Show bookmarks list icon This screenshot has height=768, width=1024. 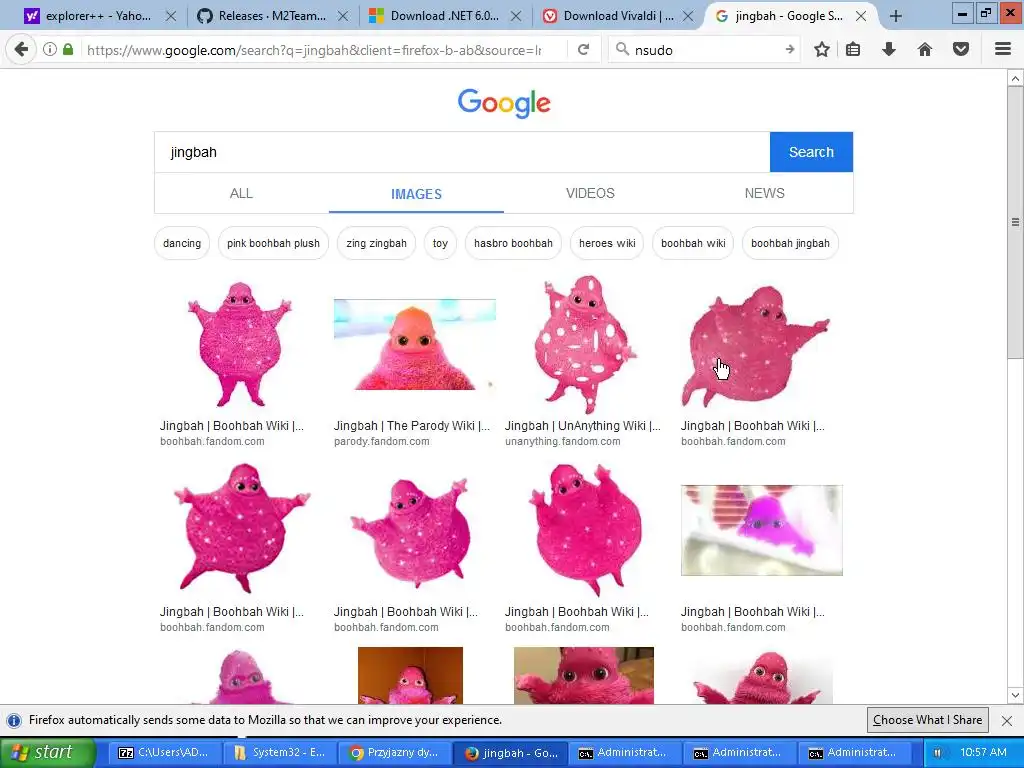point(853,49)
